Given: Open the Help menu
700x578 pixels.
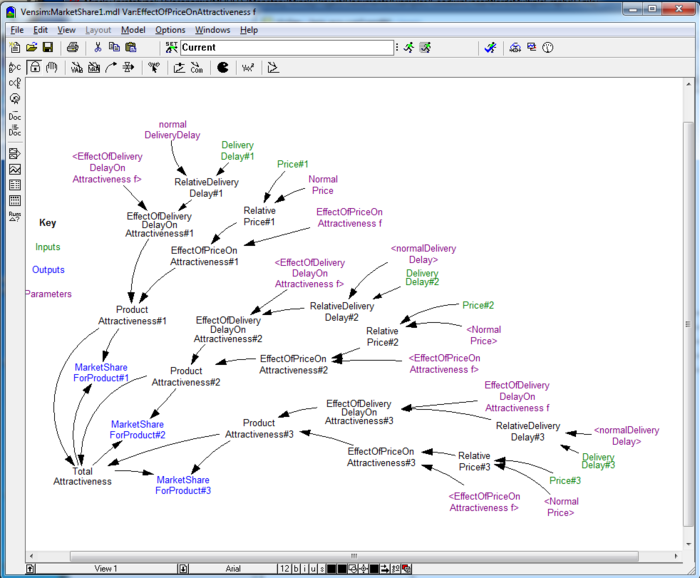Looking at the screenshot, I should coord(249,30).
